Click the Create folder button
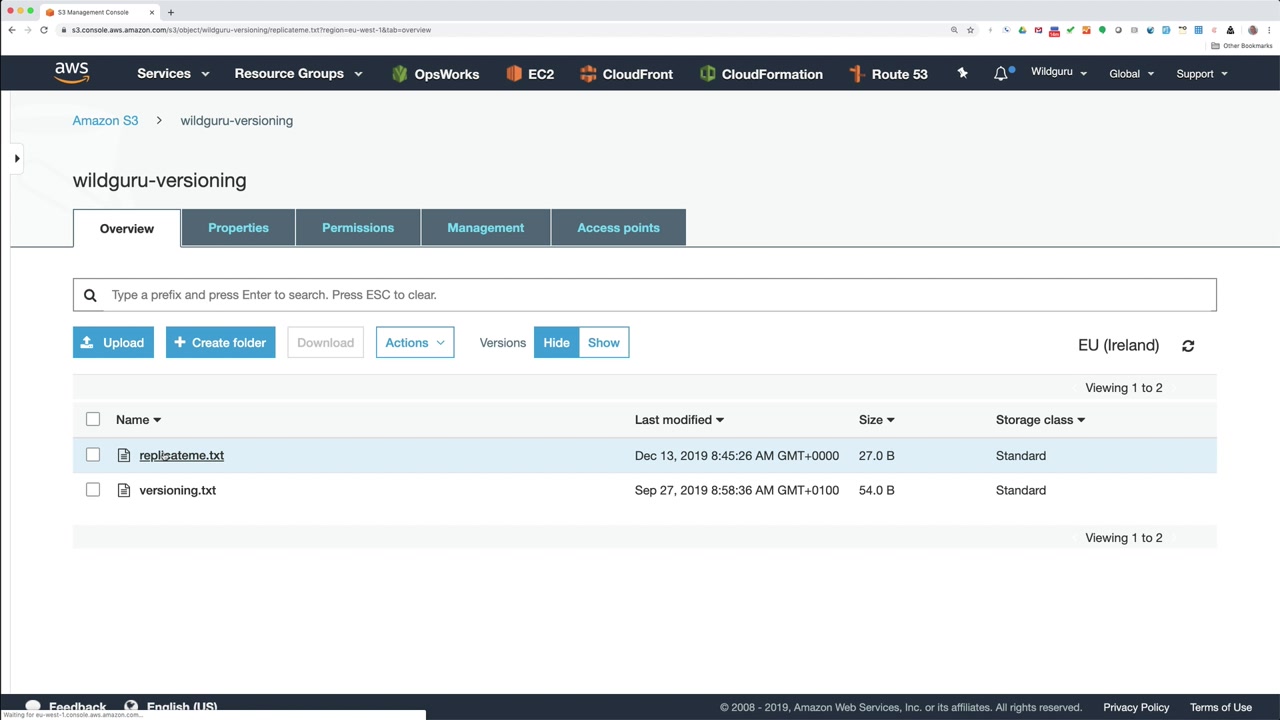Viewport: 1280px width, 720px height. 220,343
